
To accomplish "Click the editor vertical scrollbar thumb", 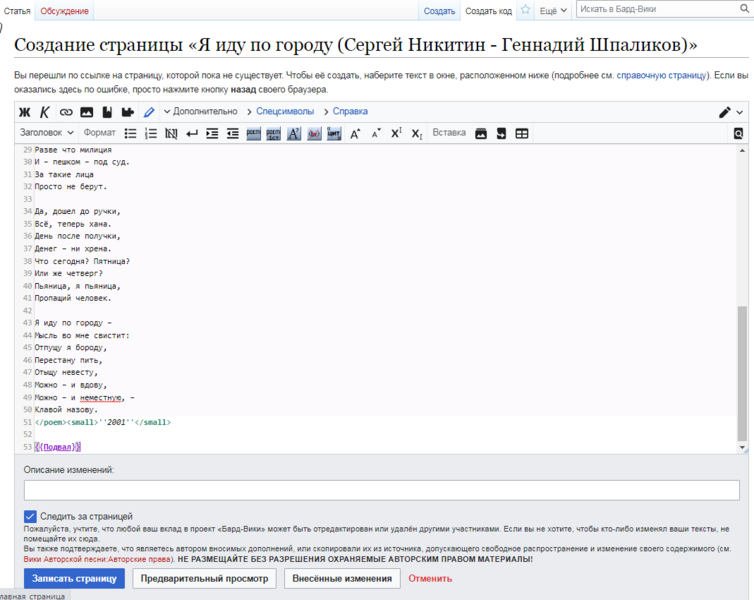I will click(x=742, y=373).
